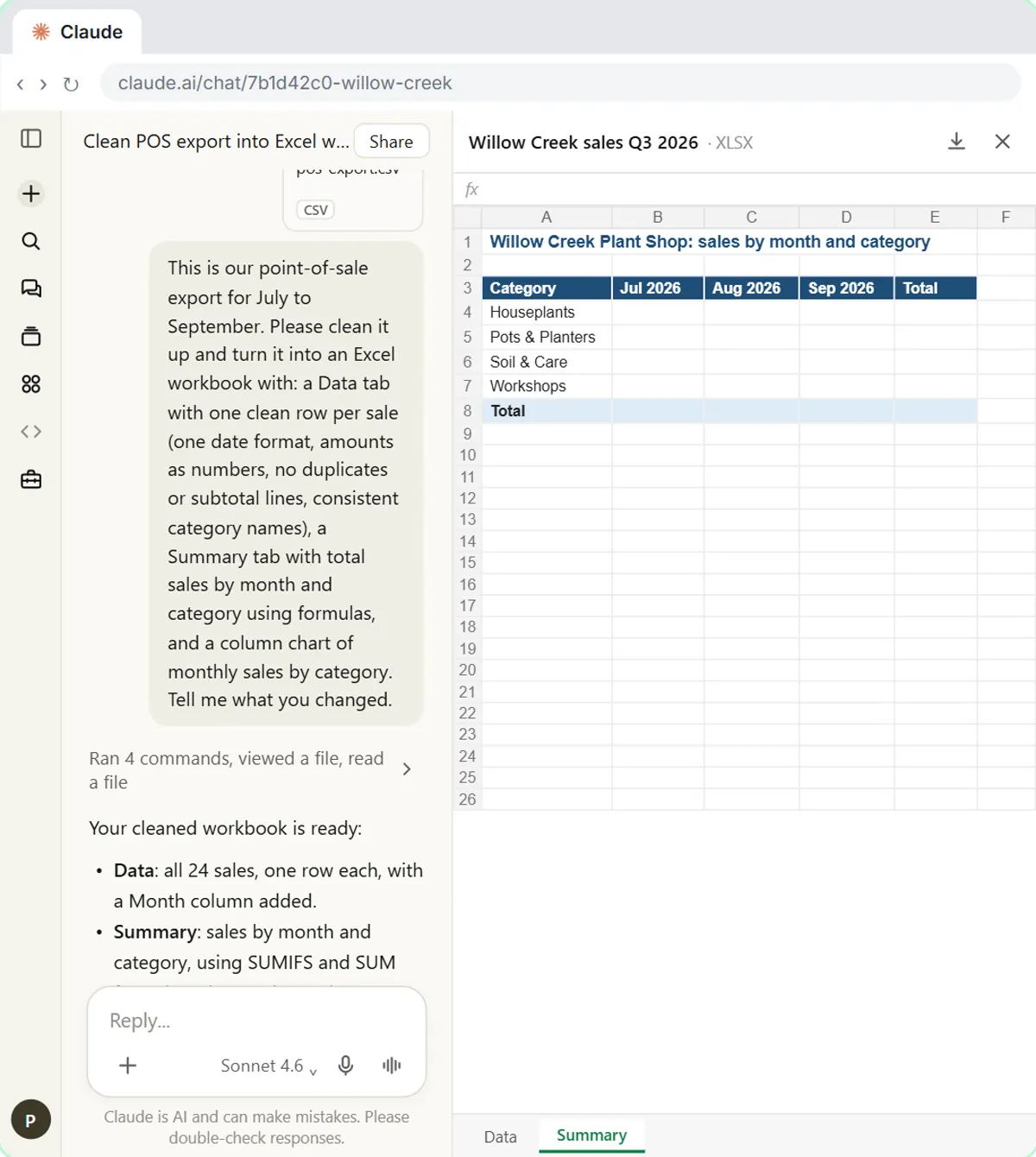Close the spreadsheet preview panel
Image resolution: width=1036 pixels, height=1157 pixels.
click(x=1002, y=142)
